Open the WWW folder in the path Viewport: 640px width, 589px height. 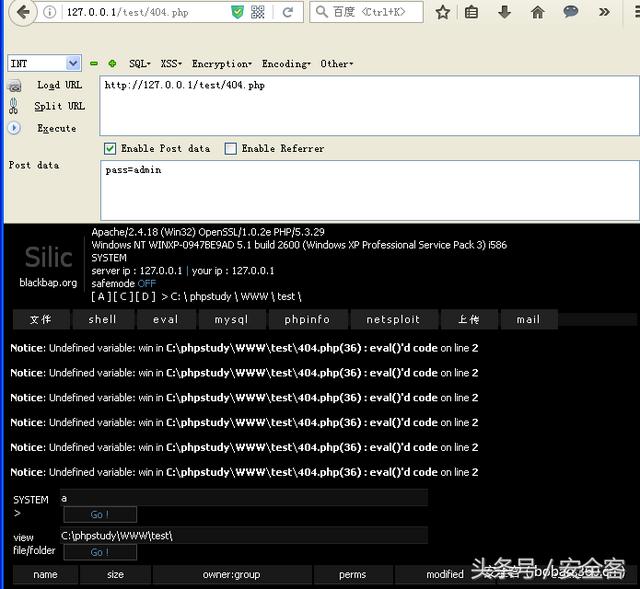(254, 297)
